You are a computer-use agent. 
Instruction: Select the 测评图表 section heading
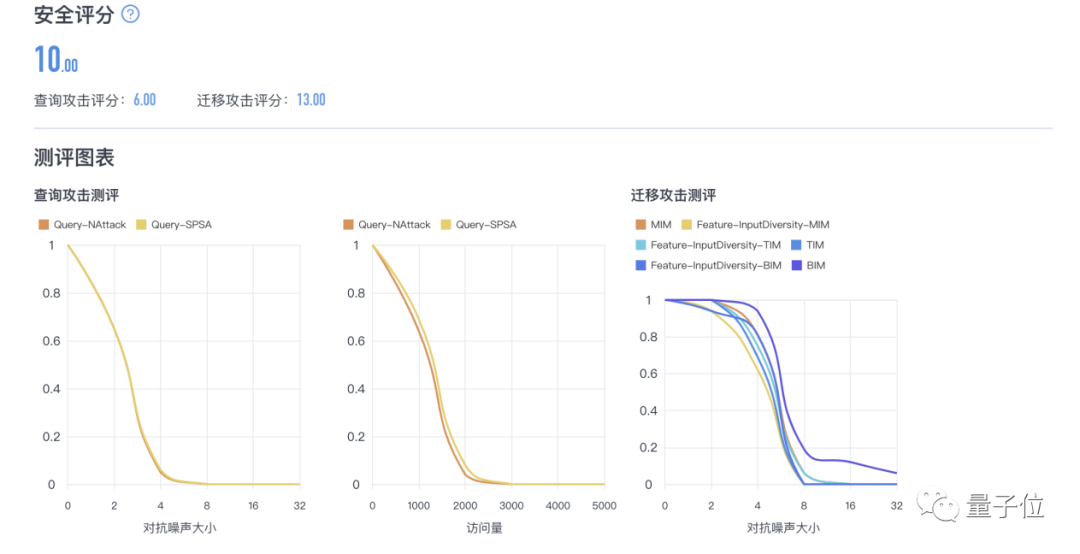tap(74, 157)
